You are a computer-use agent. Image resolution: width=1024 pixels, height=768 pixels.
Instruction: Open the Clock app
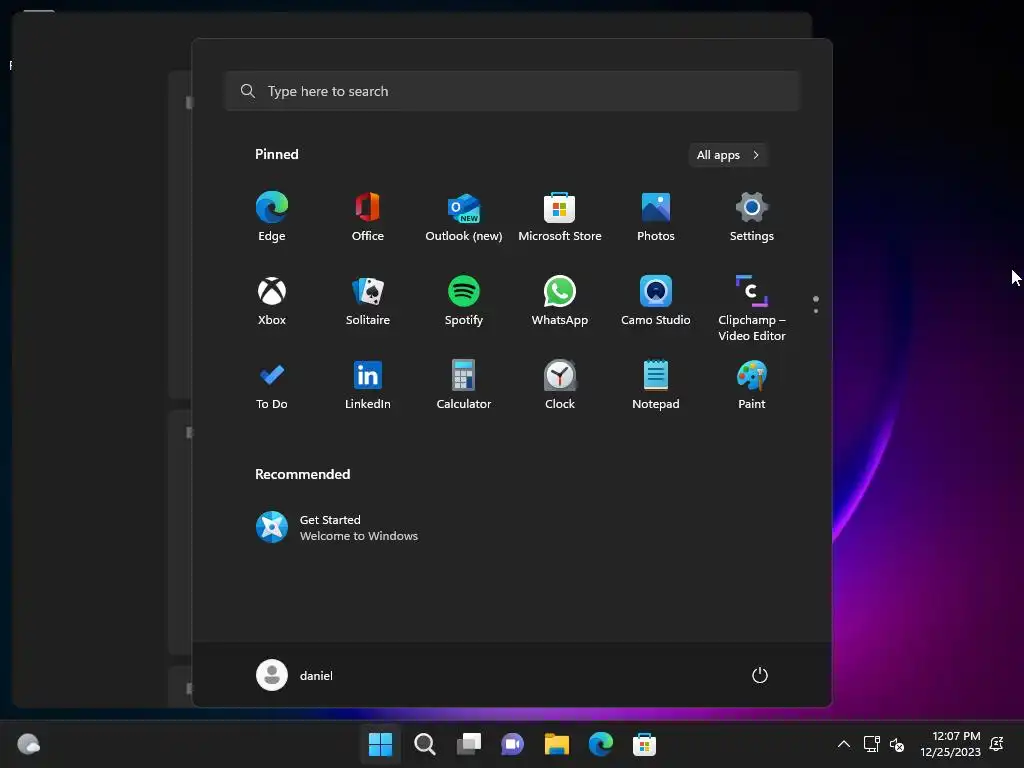(560, 385)
